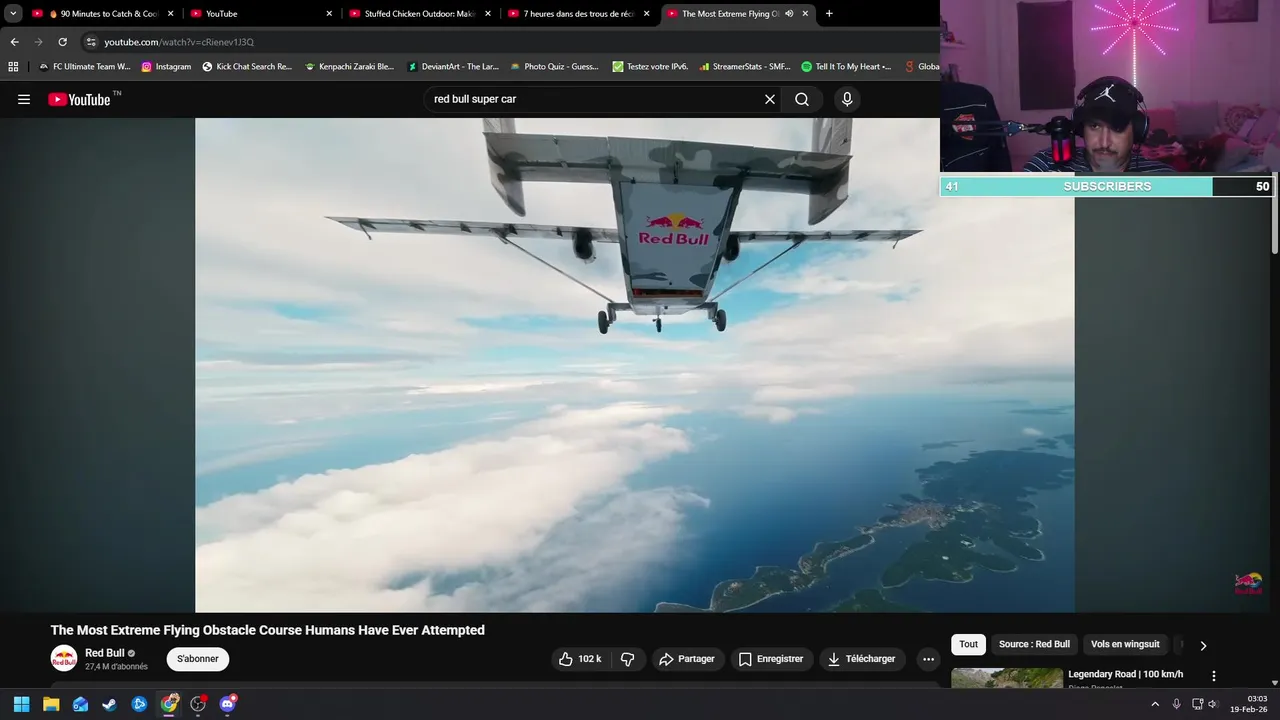The image size is (1280, 720).
Task: Open the volume tray icon
Action: pyautogui.click(x=1213, y=704)
